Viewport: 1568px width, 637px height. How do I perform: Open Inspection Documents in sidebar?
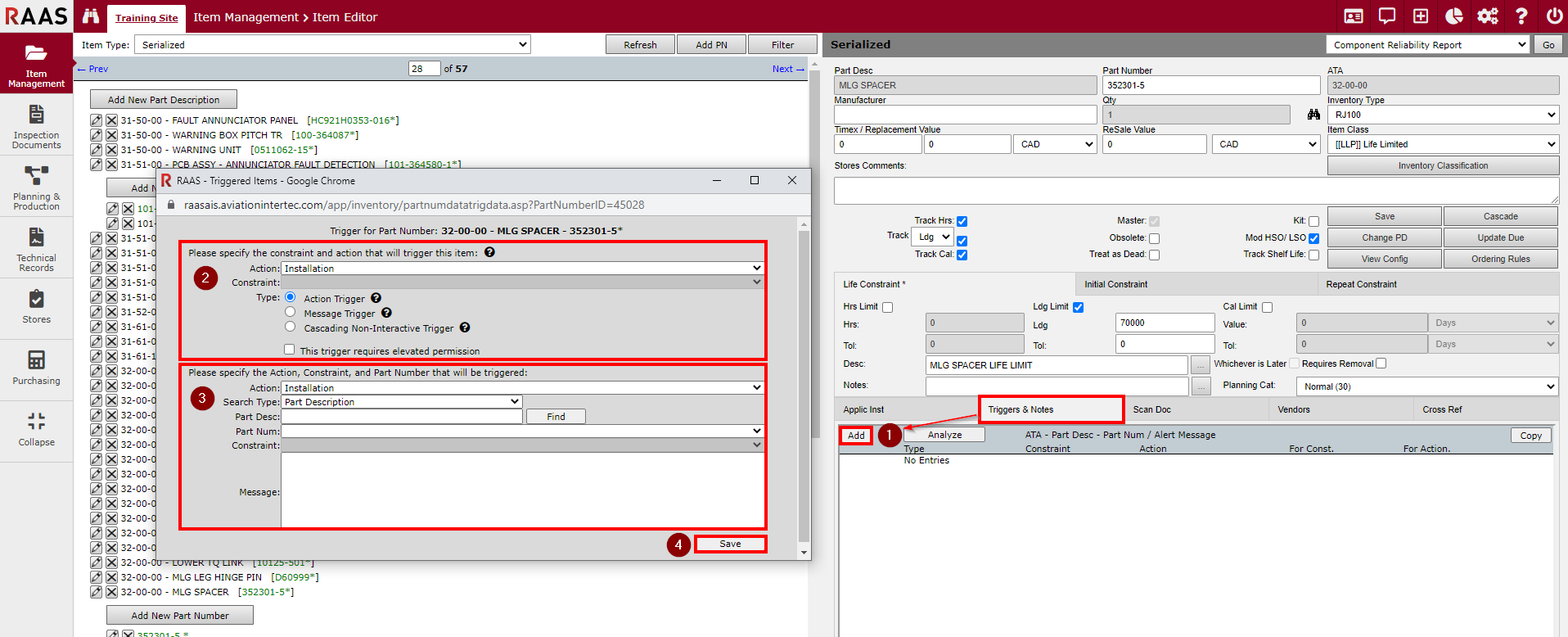(x=36, y=126)
